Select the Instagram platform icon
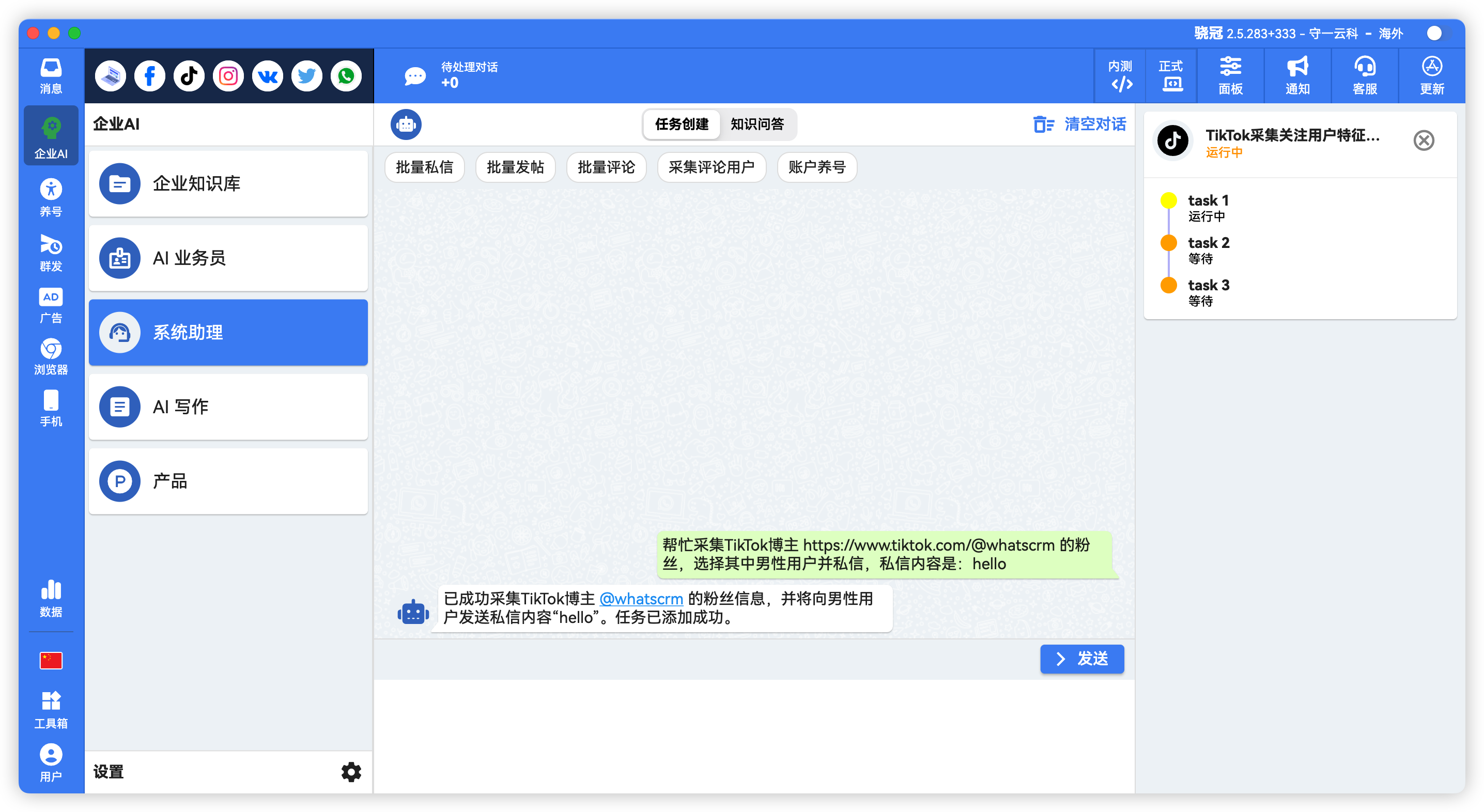The height and width of the screenshot is (812, 1484). (x=228, y=75)
